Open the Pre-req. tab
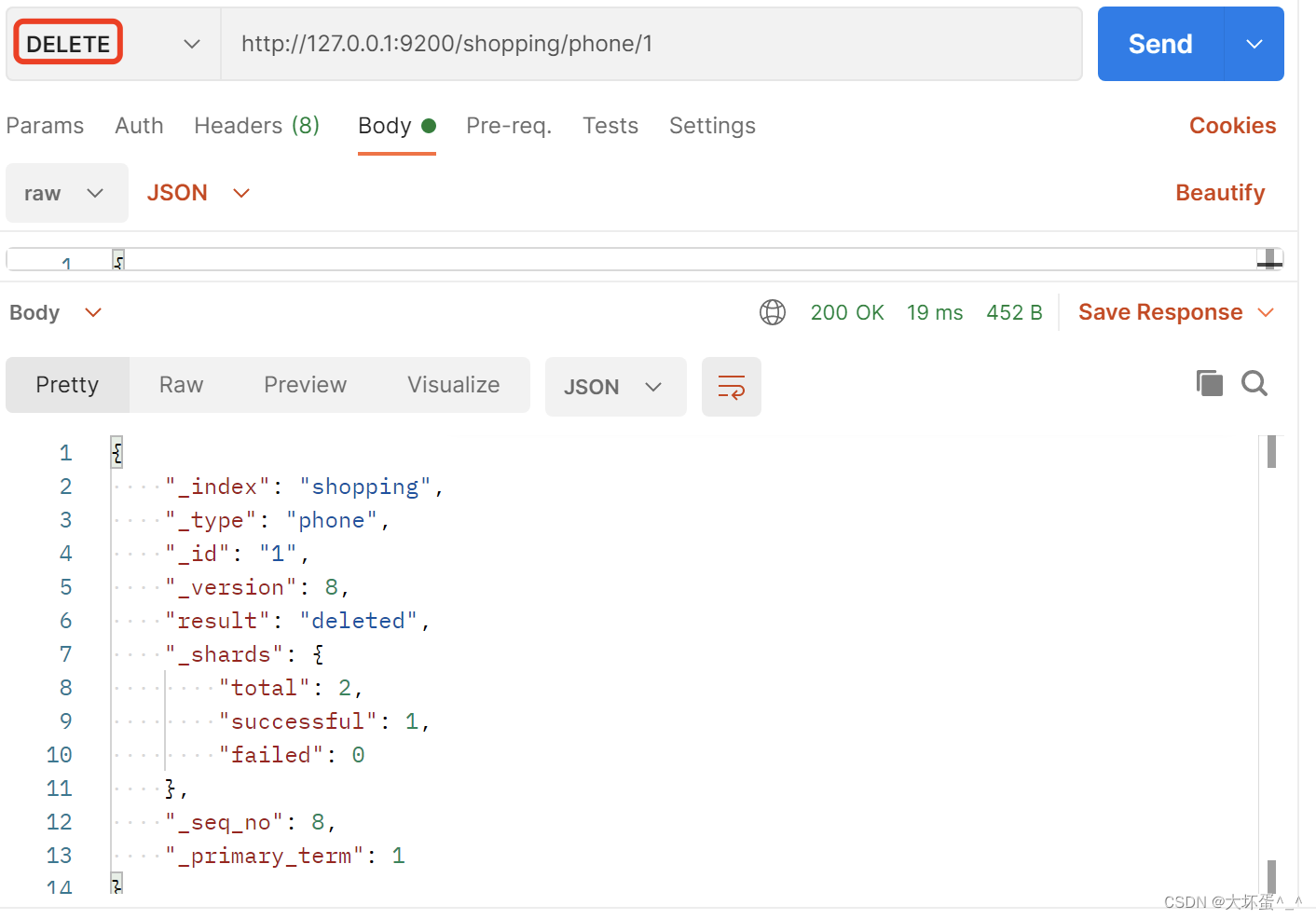This screenshot has width=1316, height=919. point(509,126)
